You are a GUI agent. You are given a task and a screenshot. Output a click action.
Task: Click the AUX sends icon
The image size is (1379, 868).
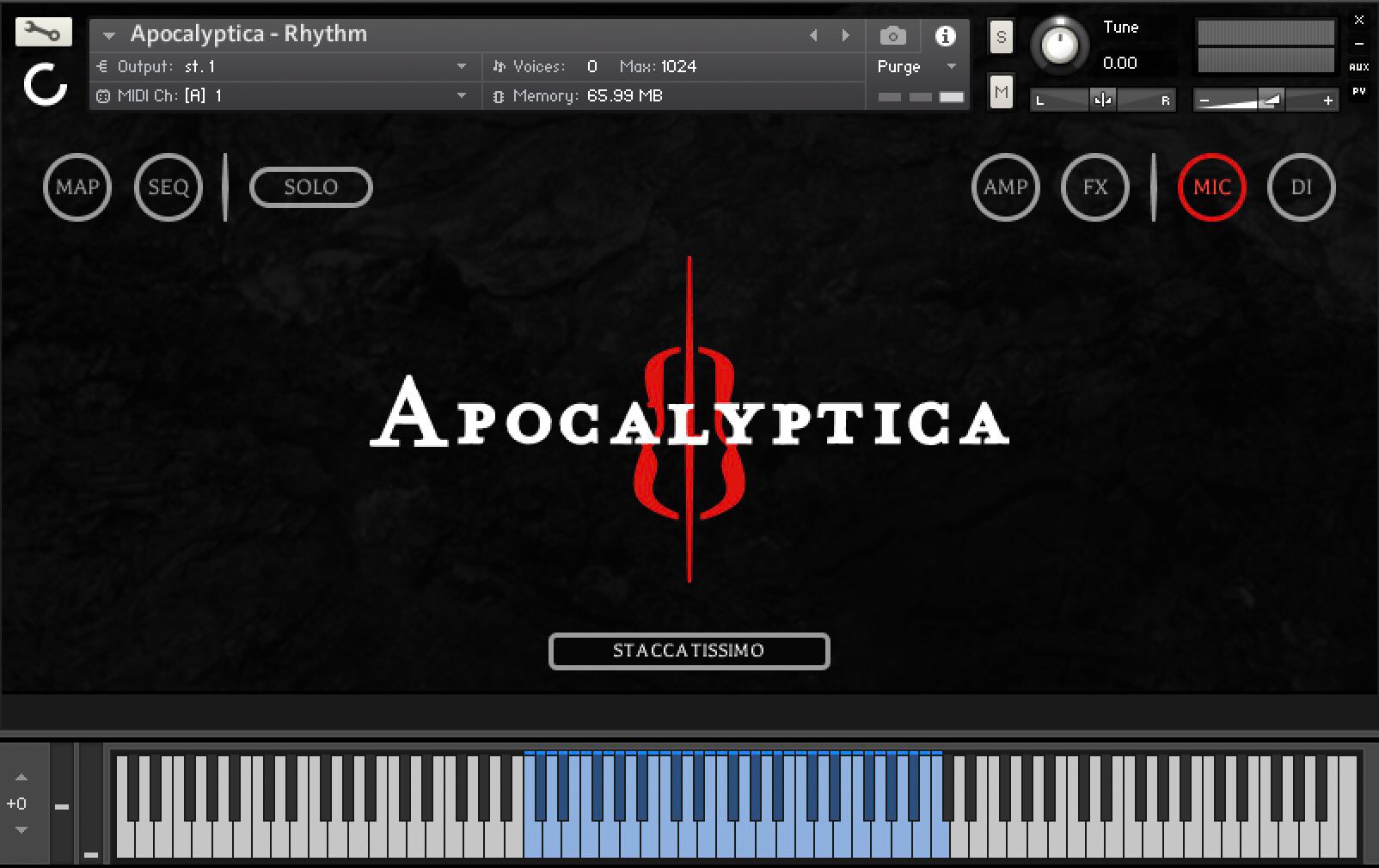[x=1358, y=67]
